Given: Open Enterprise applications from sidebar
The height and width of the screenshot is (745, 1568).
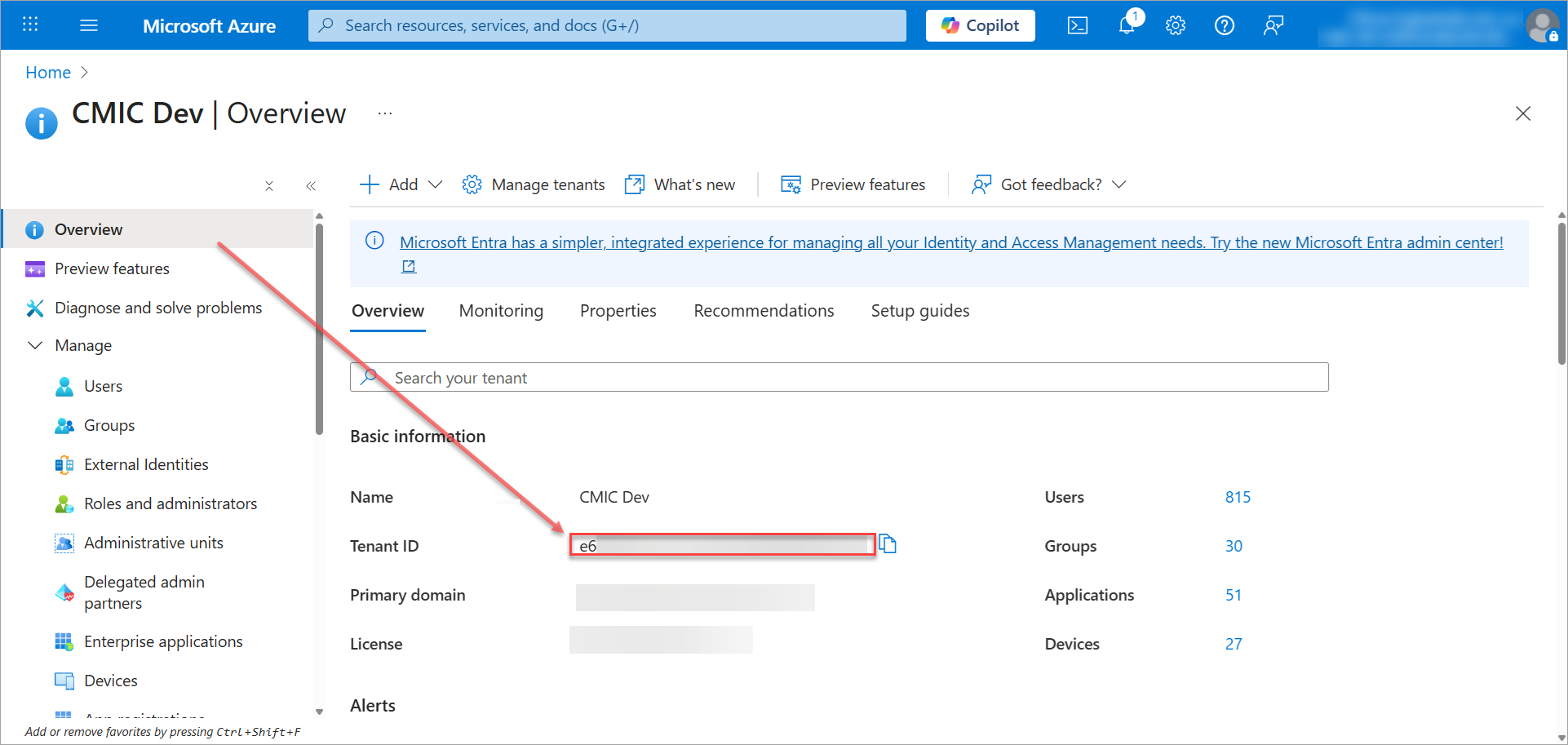Looking at the screenshot, I should tap(163, 641).
